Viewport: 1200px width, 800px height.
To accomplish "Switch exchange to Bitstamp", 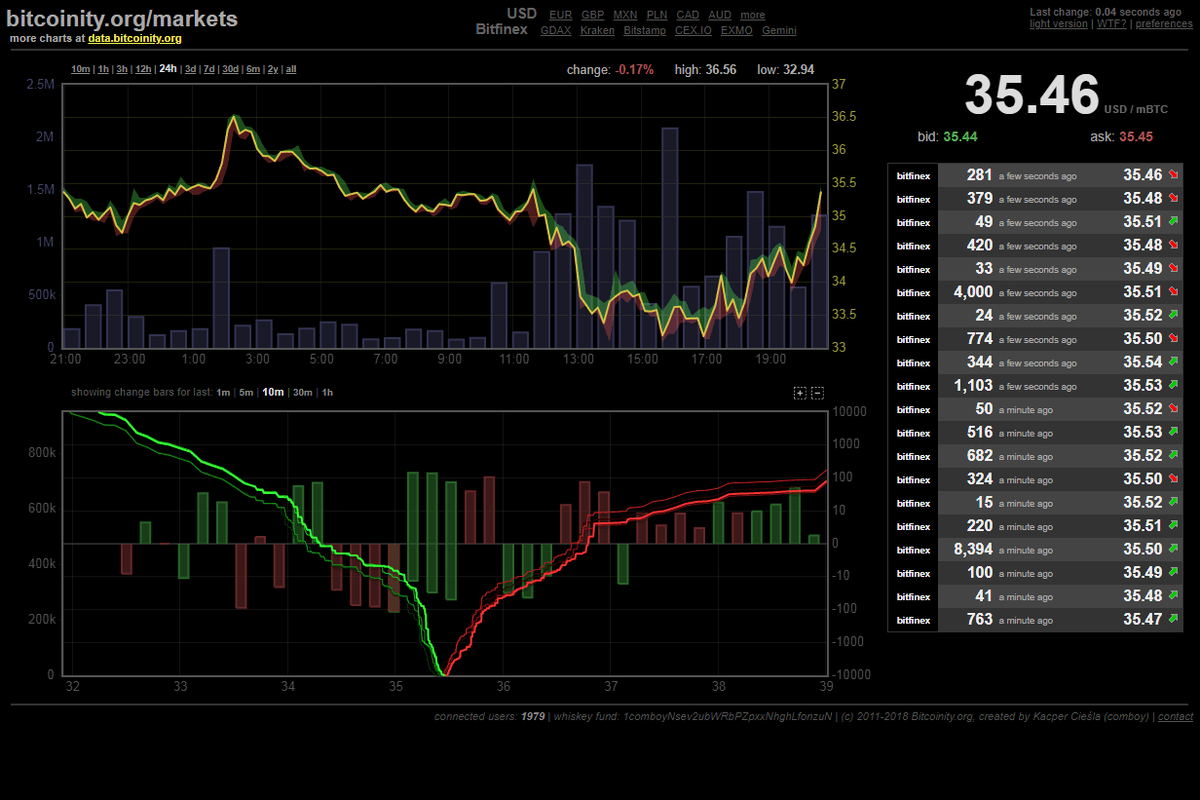I will point(645,31).
